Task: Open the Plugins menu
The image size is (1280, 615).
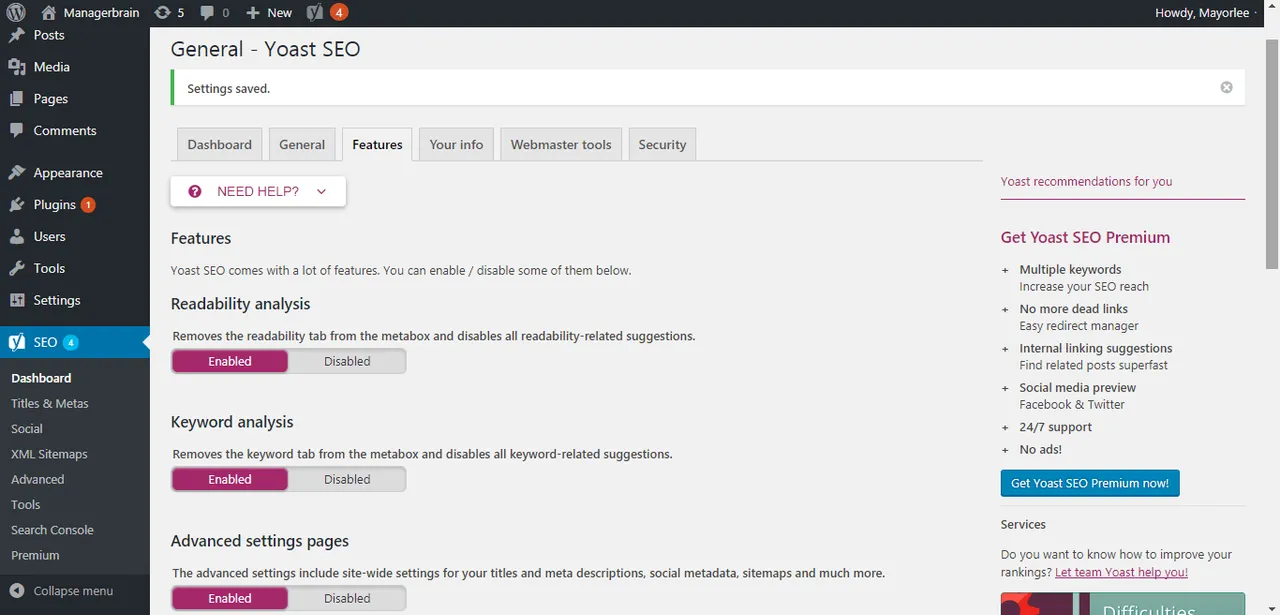Action: point(75,205)
